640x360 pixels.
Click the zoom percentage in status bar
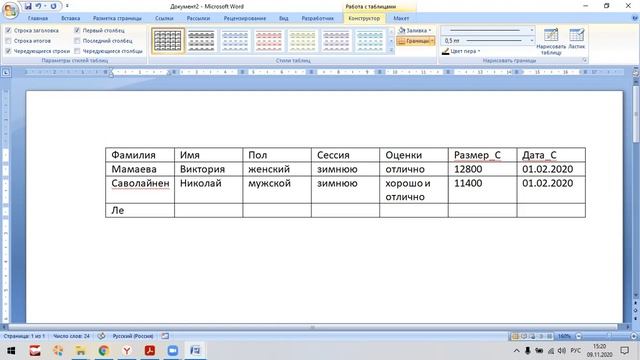click(564, 336)
